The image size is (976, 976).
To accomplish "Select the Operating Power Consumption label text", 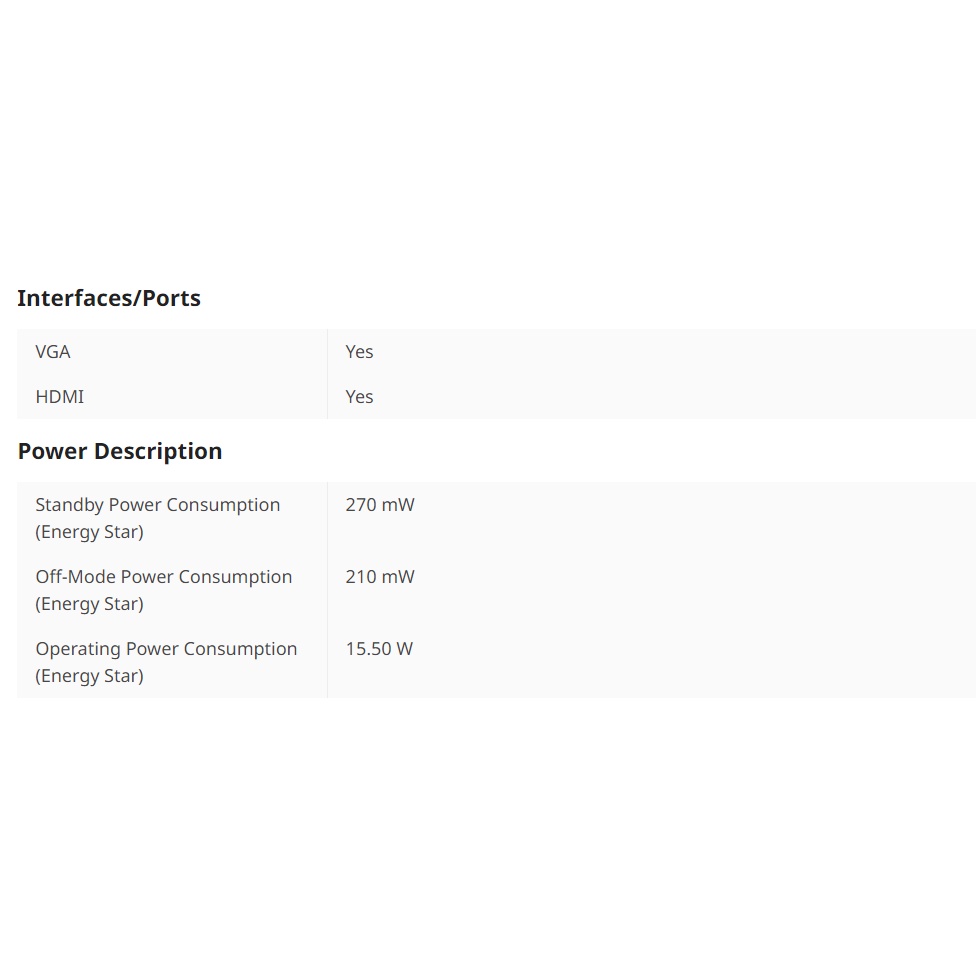I will [166, 649].
